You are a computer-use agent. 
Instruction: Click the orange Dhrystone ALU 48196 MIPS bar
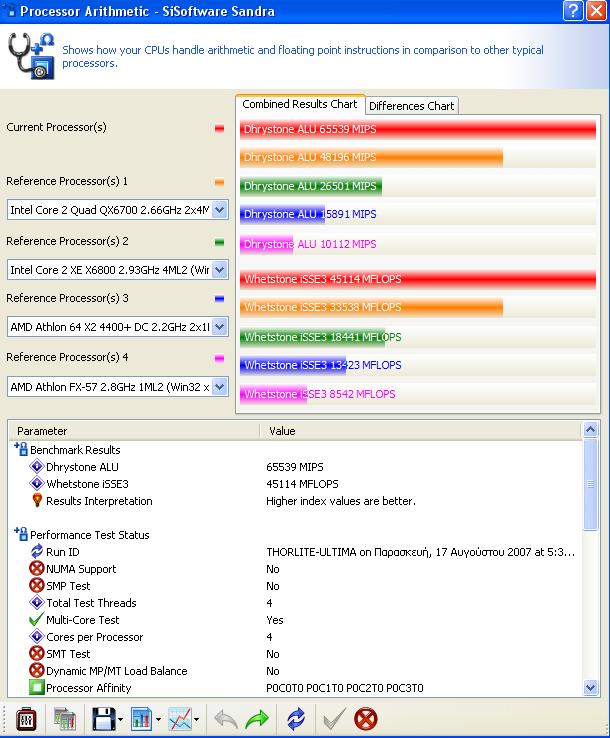(x=371, y=157)
